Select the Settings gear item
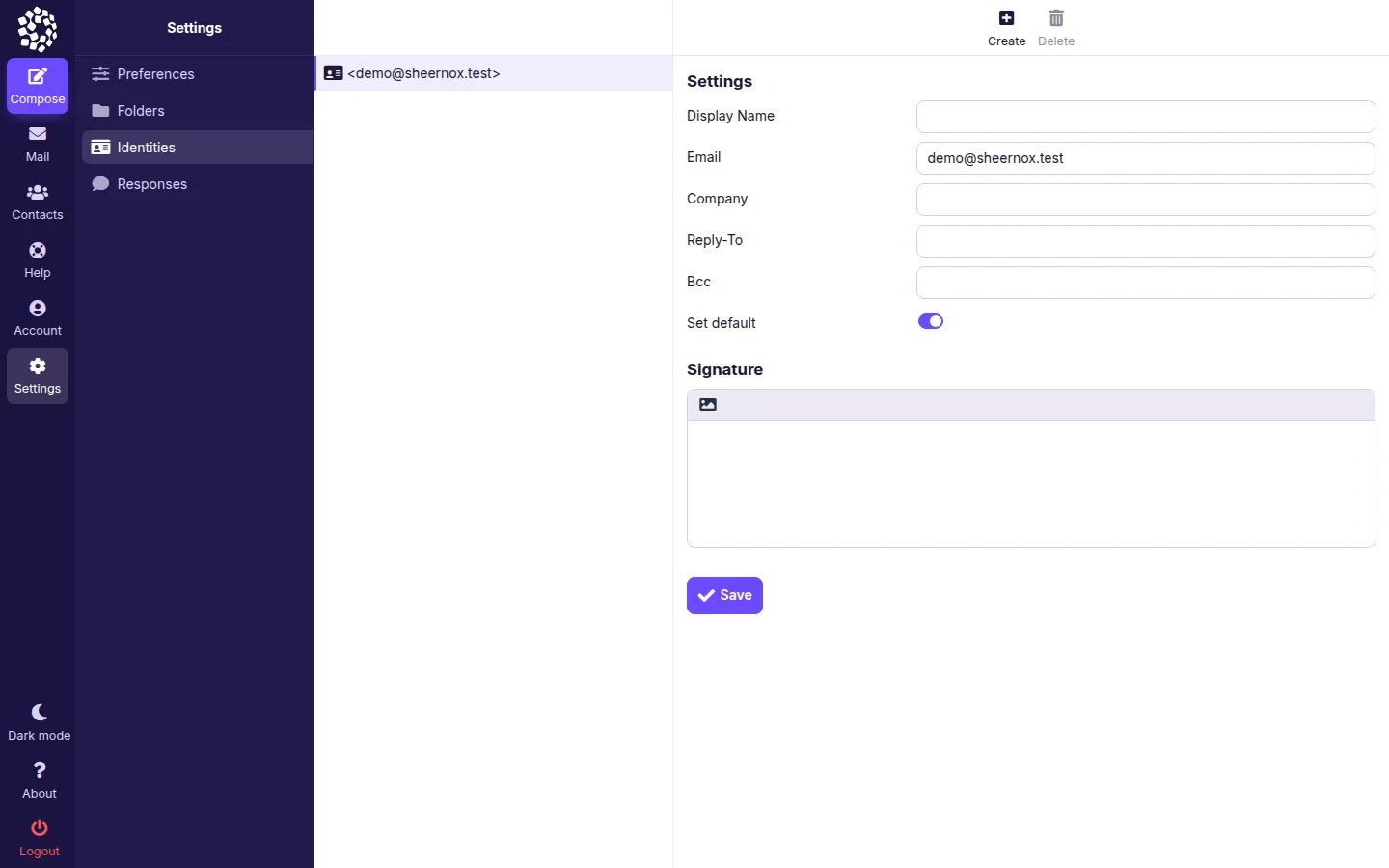Screen dimensions: 1389x868 coord(38,375)
